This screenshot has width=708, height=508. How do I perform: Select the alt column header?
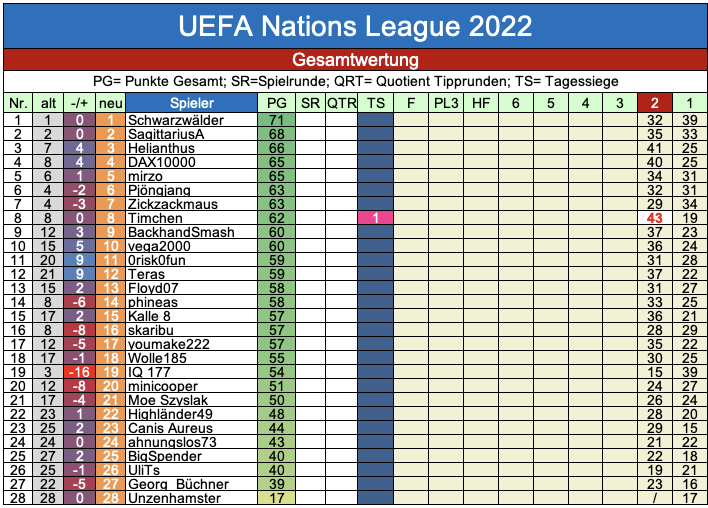48,103
